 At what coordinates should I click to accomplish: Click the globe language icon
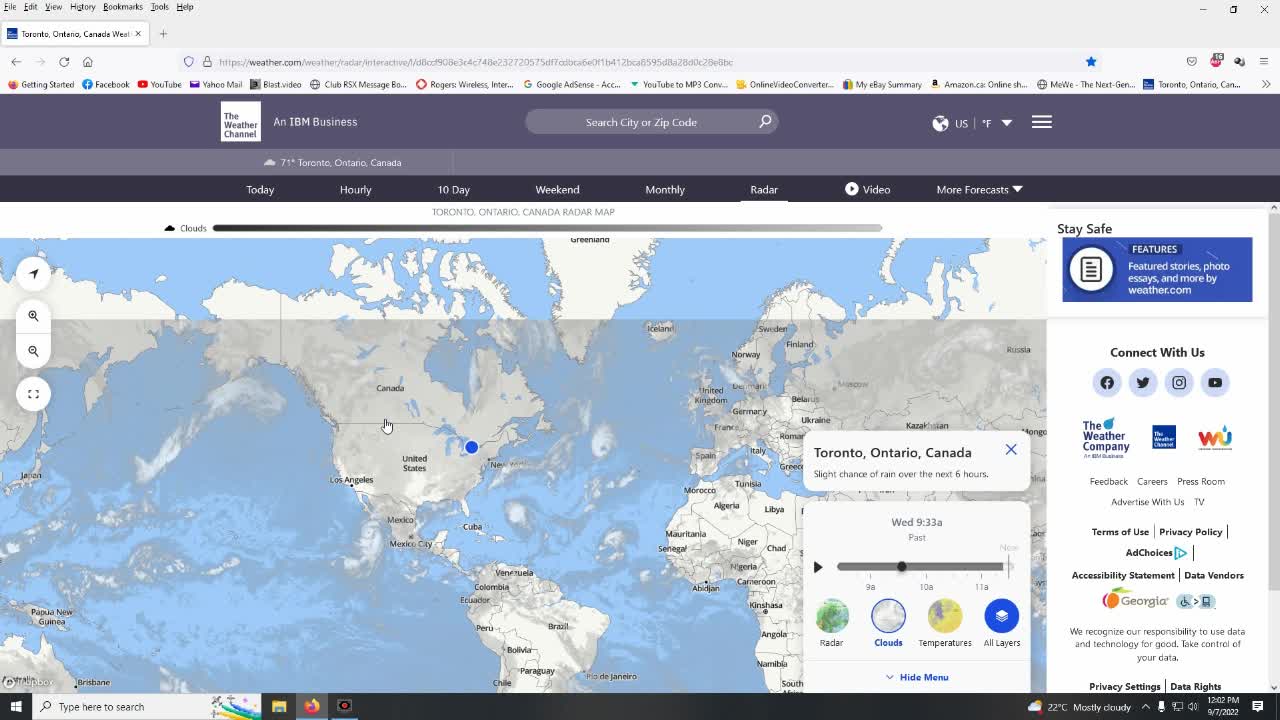click(940, 123)
